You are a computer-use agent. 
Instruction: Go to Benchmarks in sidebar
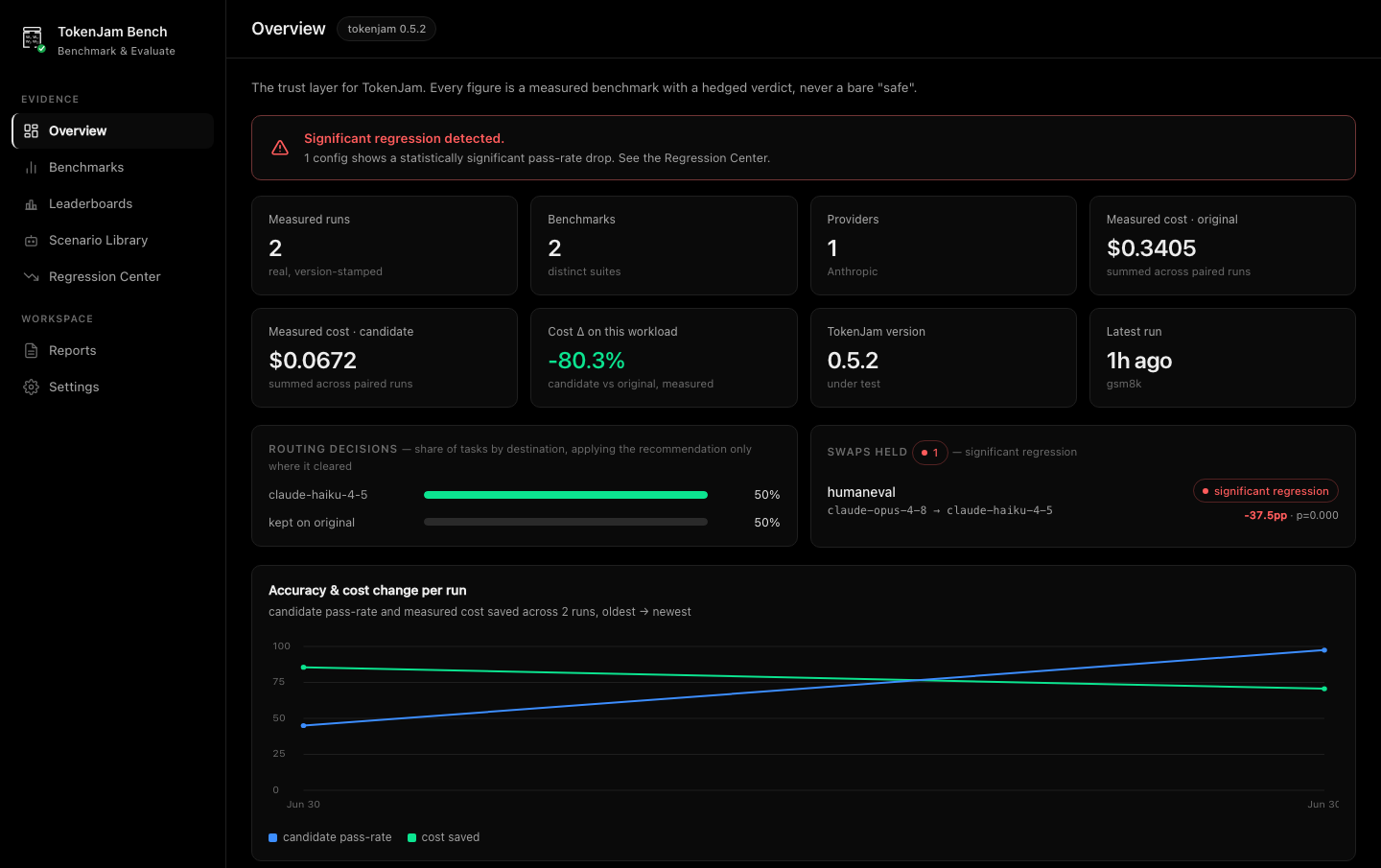click(x=113, y=168)
